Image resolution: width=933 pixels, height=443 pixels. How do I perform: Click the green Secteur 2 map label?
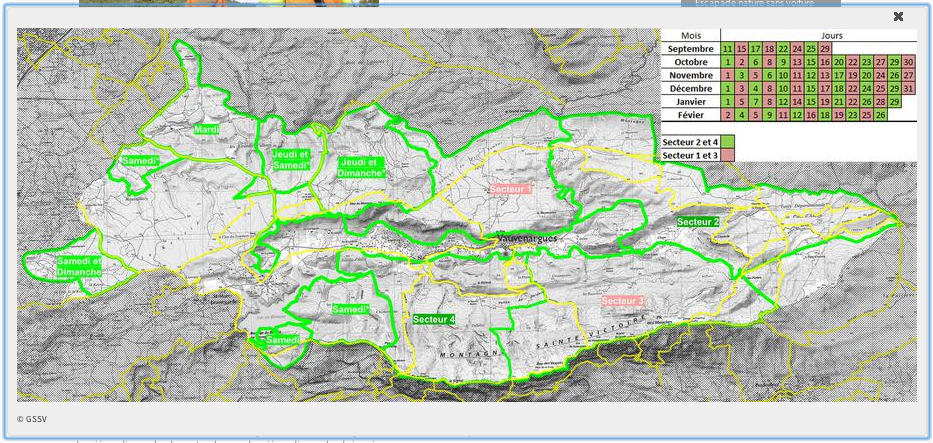point(698,222)
